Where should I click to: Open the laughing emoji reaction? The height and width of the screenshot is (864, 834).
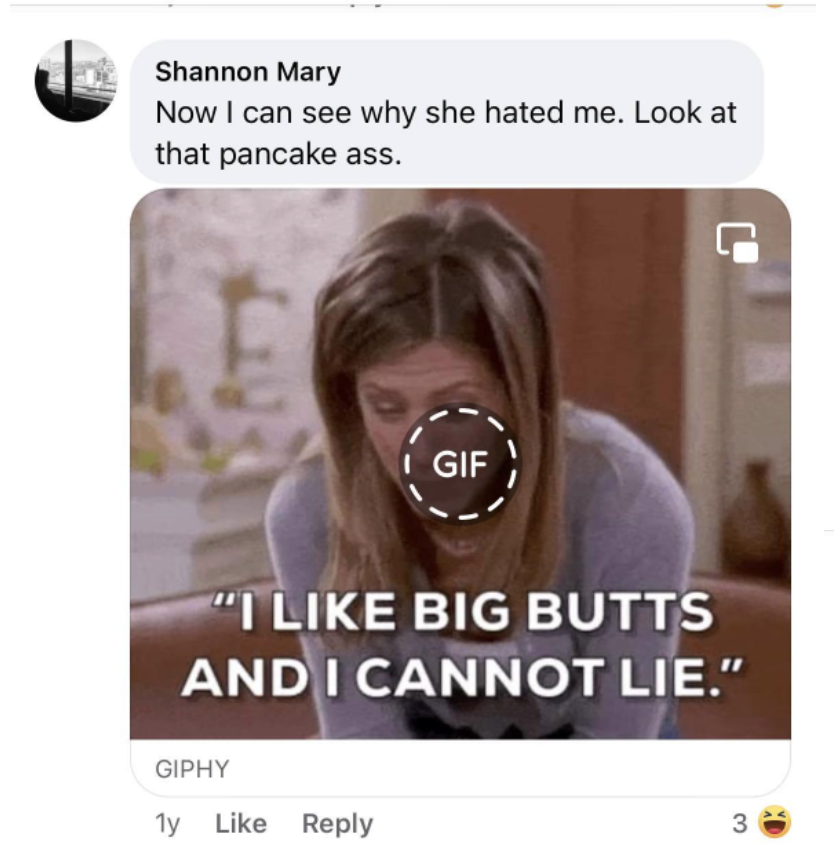tap(775, 823)
